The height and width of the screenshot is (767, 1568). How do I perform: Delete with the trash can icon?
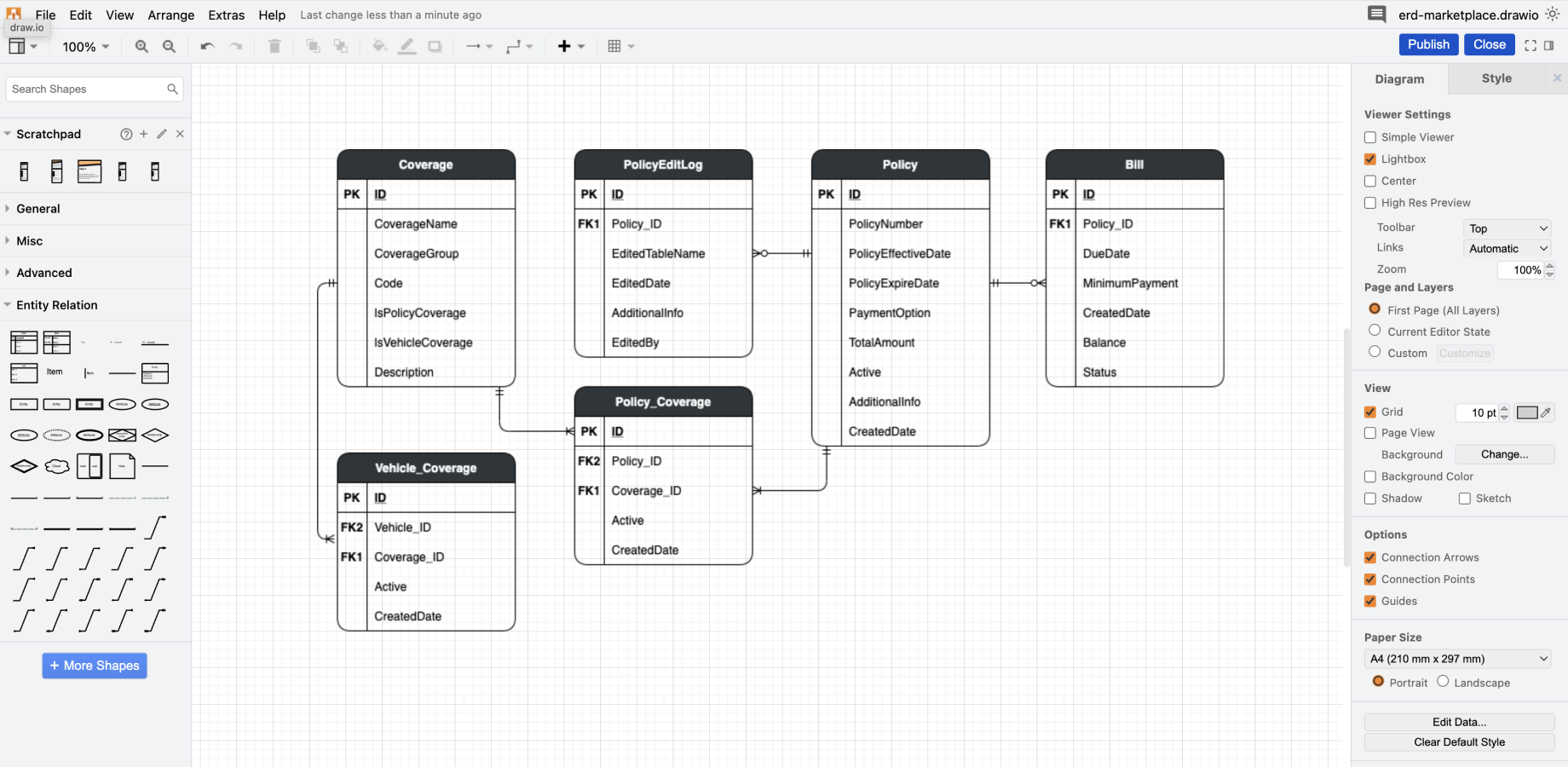pos(274,46)
